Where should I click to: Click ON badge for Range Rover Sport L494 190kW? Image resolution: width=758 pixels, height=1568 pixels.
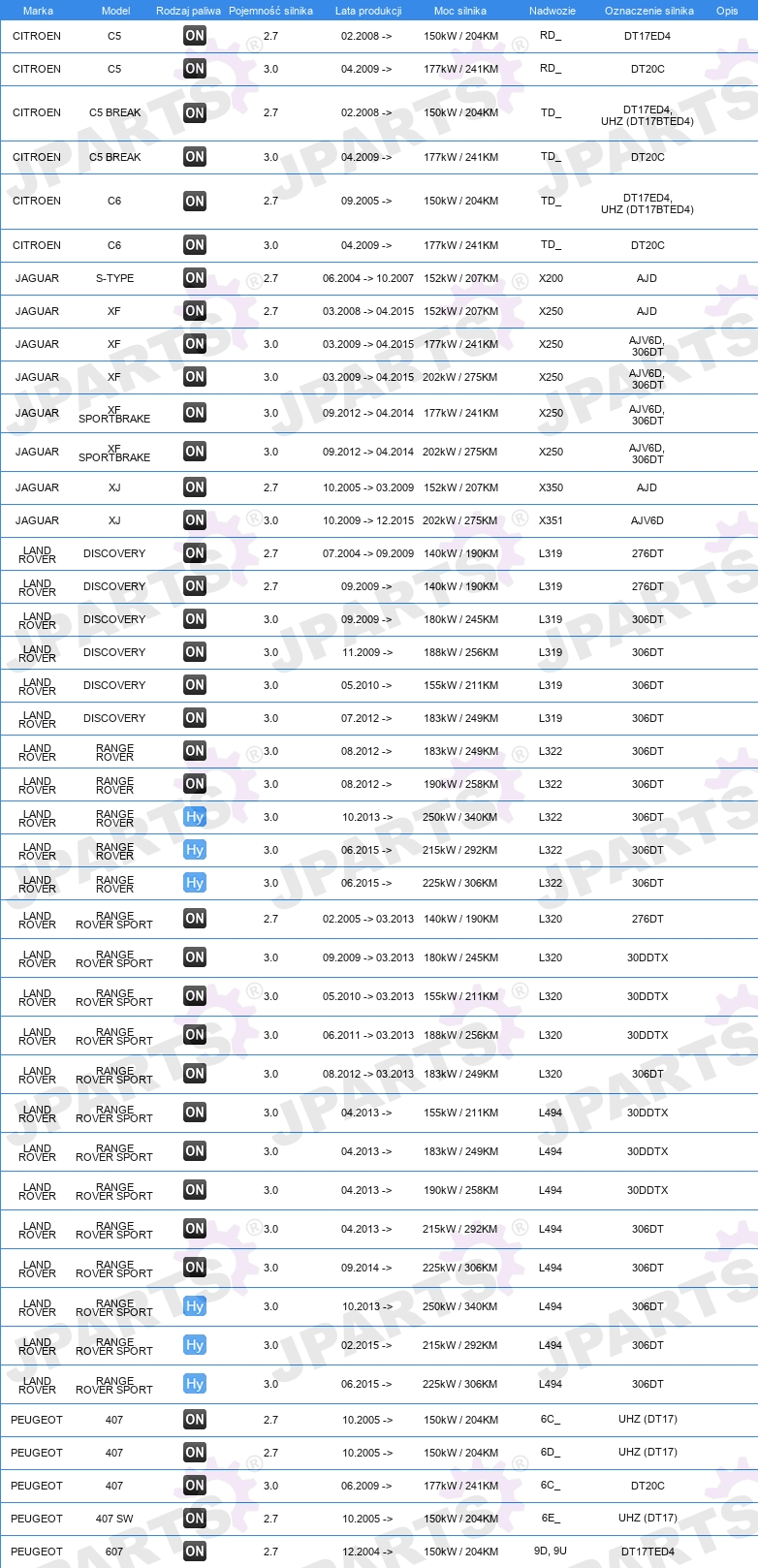195,1190
